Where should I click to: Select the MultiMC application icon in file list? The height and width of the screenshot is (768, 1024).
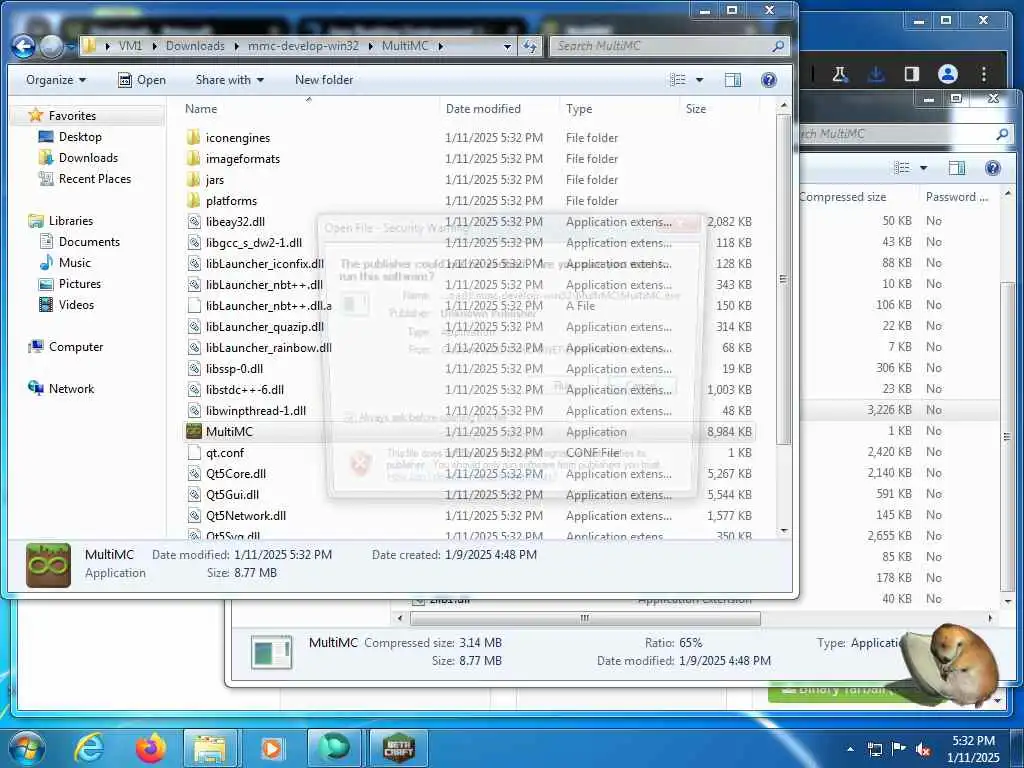point(194,431)
